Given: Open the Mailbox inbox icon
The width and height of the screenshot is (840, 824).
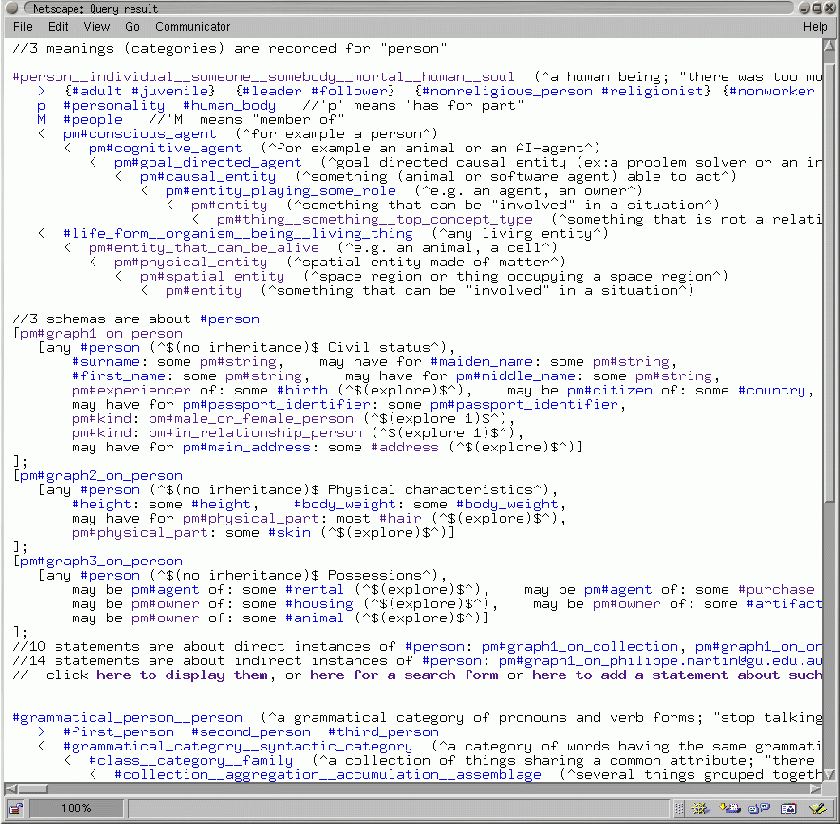Looking at the screenshot, I should (x=731, y=808).
